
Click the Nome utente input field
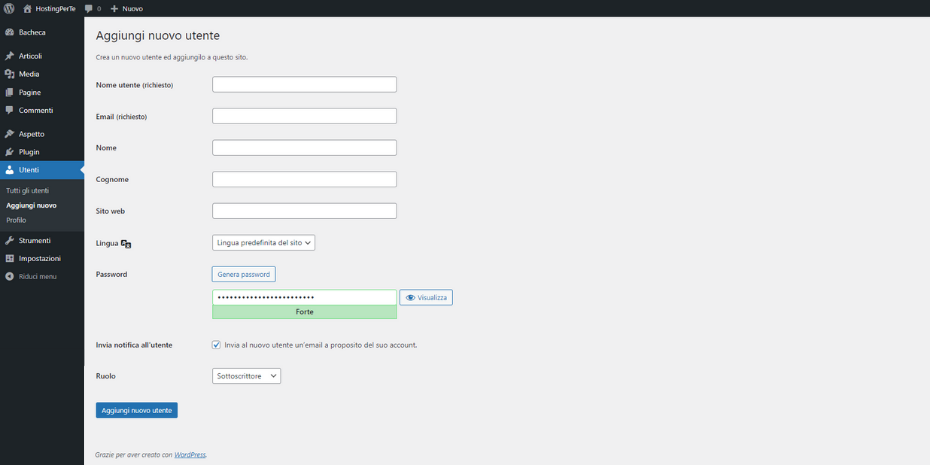pyautogui.click(x=304, y=85)
